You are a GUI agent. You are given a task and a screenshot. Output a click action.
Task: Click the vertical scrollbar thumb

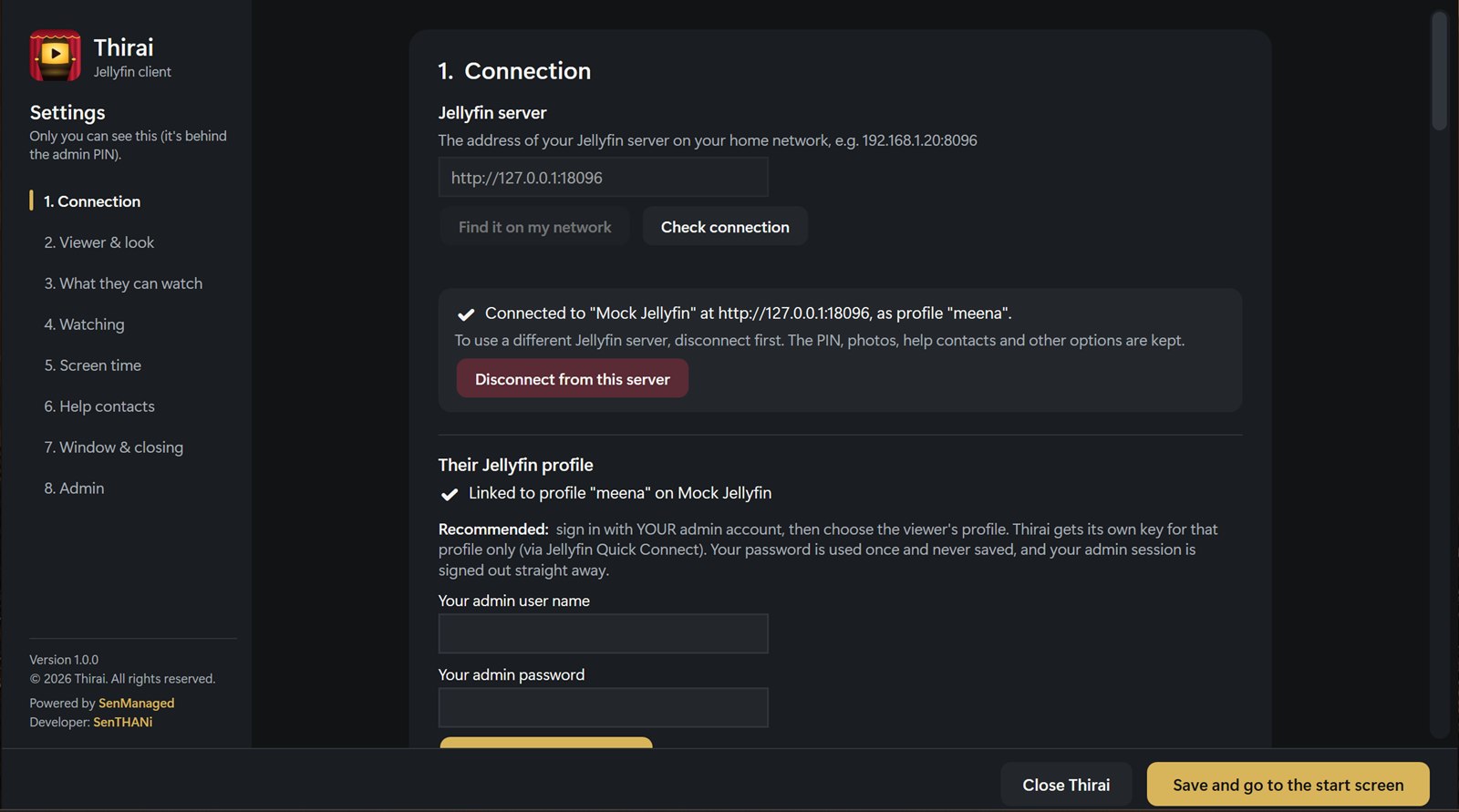[1440, 71]
